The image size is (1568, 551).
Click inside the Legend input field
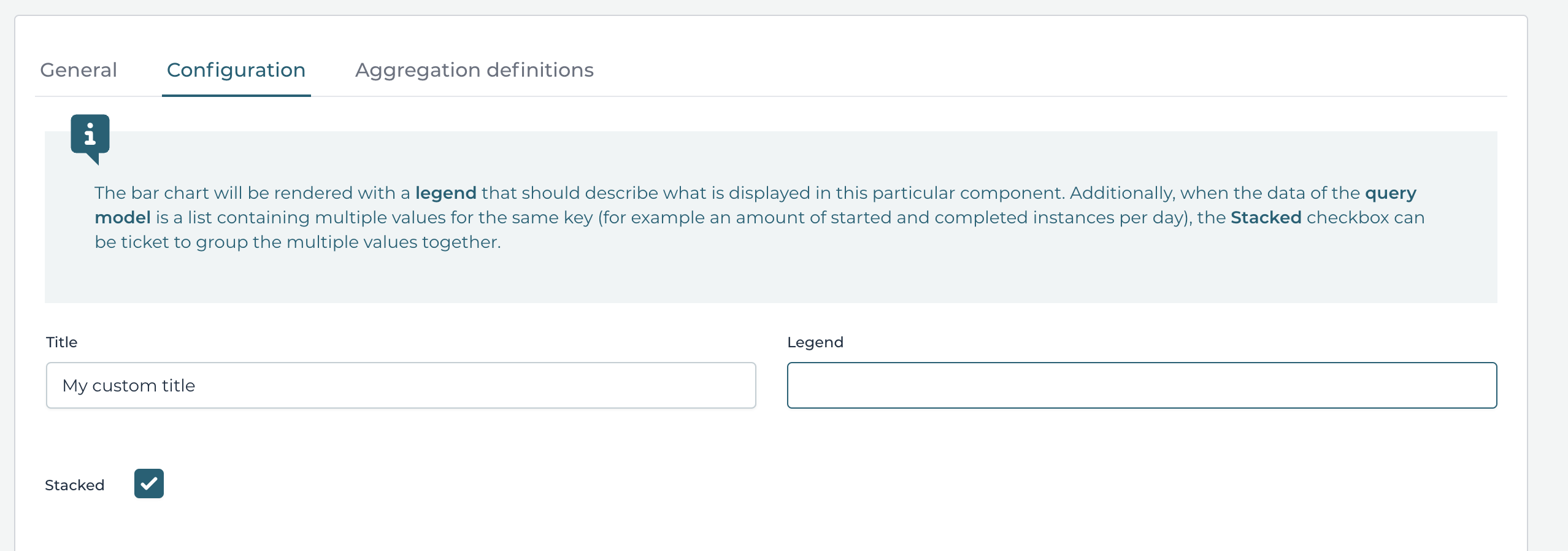(1141, 385)
